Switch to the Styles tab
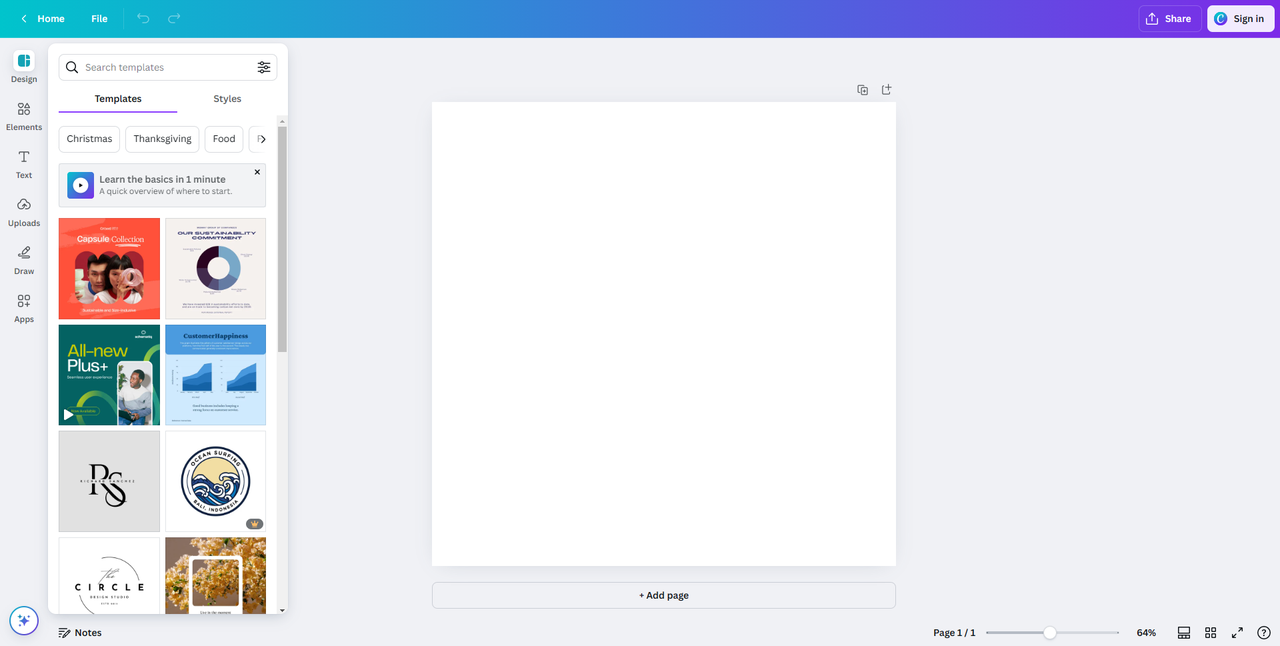Image resolution: width=1280 pixels, height=646 pixels. (x=227, y=99)
